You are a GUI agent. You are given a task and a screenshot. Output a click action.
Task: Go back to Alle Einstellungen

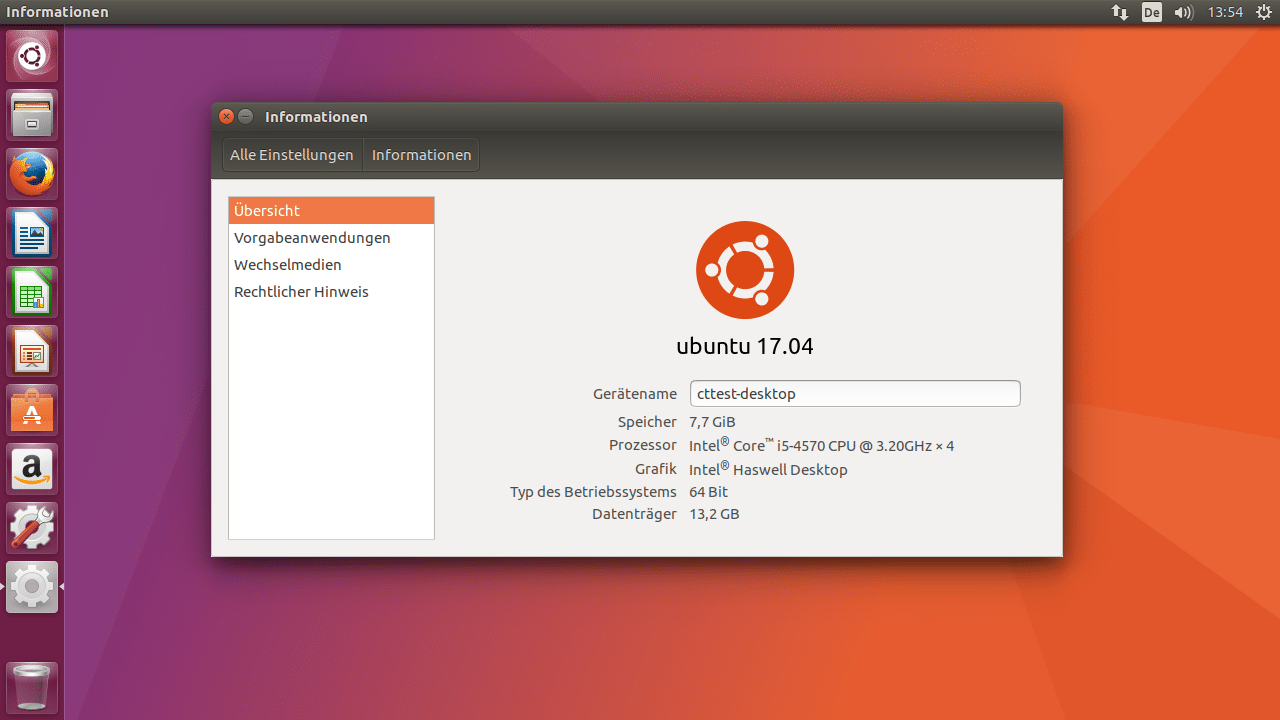pyautogui.click(x=292, y=155)
